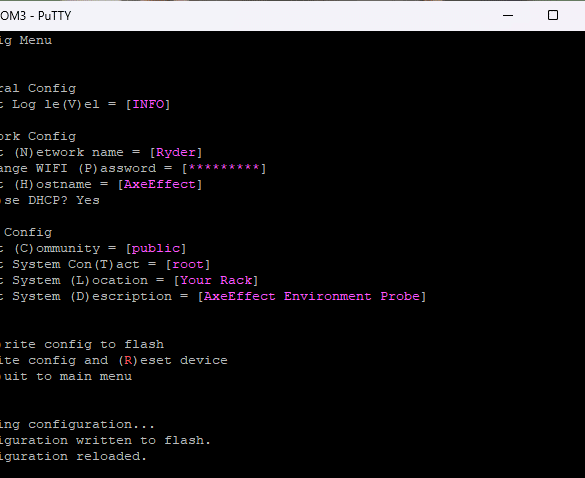This screenshot has width=585, height=478.
Task: Click the (N)etwork name label
Action: (69, 152)
